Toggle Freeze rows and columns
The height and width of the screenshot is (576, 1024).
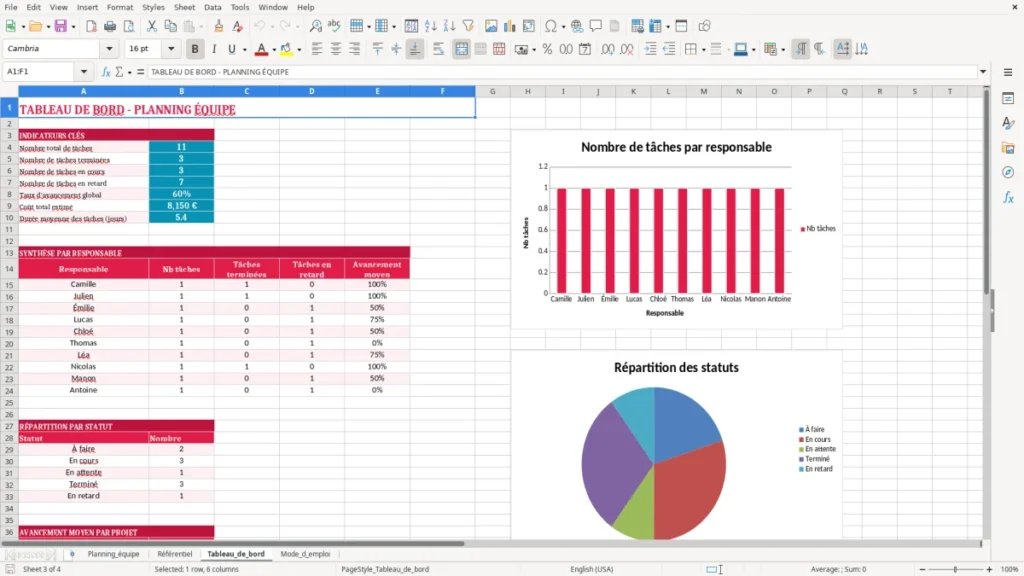(x=655, y=26)
